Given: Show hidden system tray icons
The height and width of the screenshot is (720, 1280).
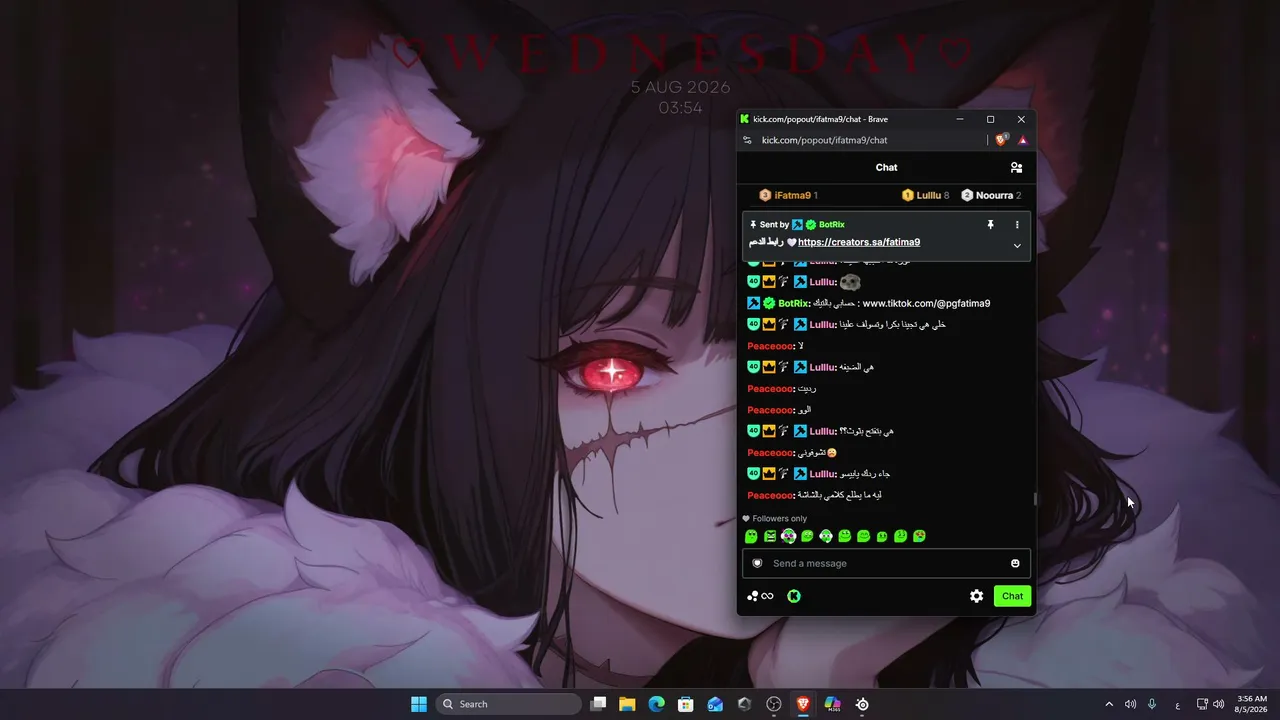Looking at the screenshot, I should [1109, 704].
